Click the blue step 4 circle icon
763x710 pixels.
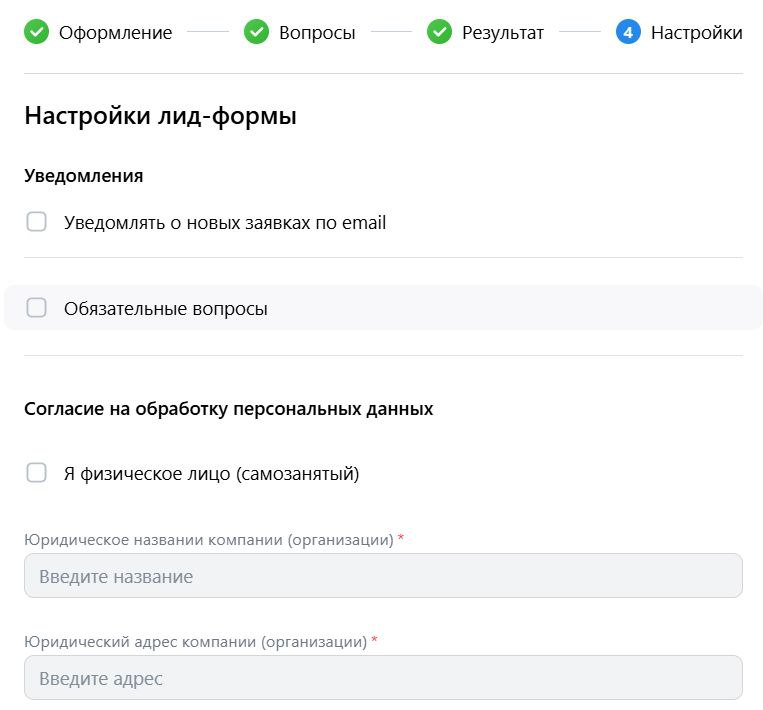(x=628, y=33)
